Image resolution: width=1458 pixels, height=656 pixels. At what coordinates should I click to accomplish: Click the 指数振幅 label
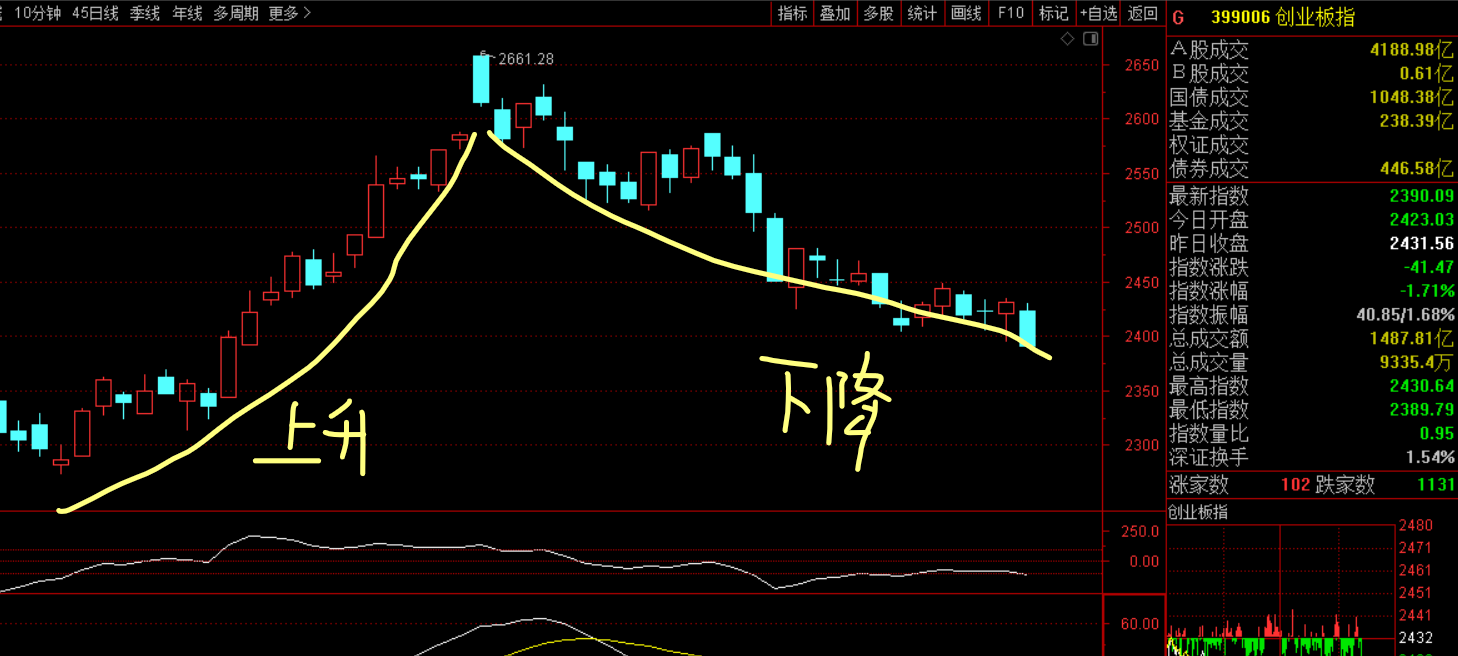[x=1209, y=314]
